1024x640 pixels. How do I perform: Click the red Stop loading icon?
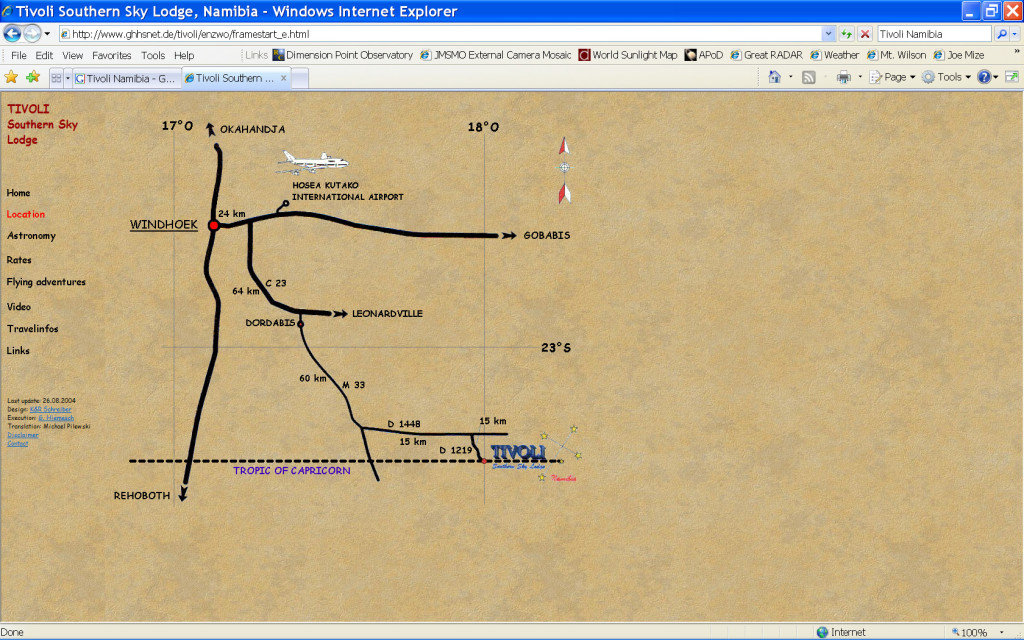[x=865, y=33]
